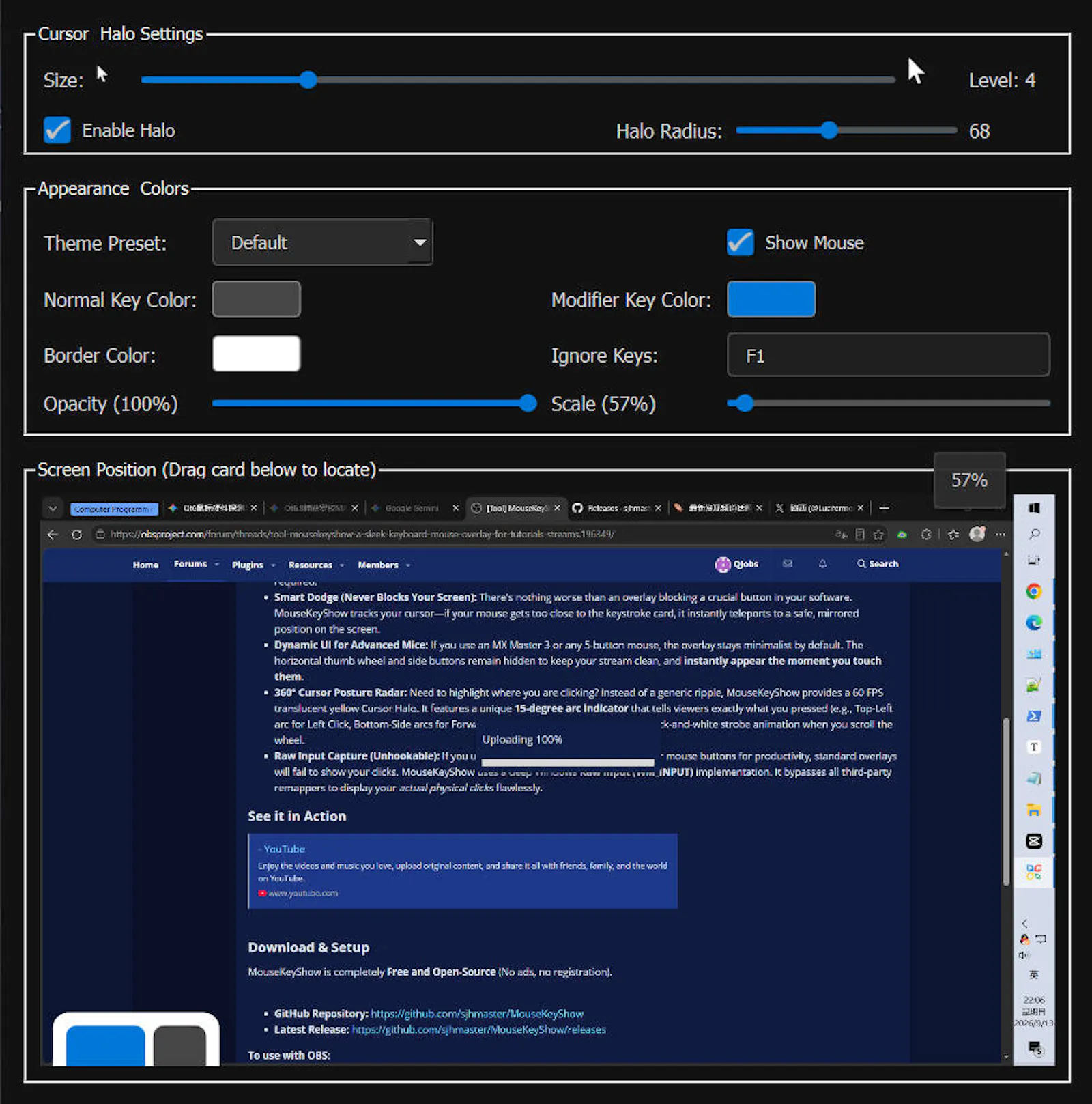The height and width of the screenshot is (1104, 1092).
Task: Click the forum notification bell icon
Action: click(x=822, y=564)
